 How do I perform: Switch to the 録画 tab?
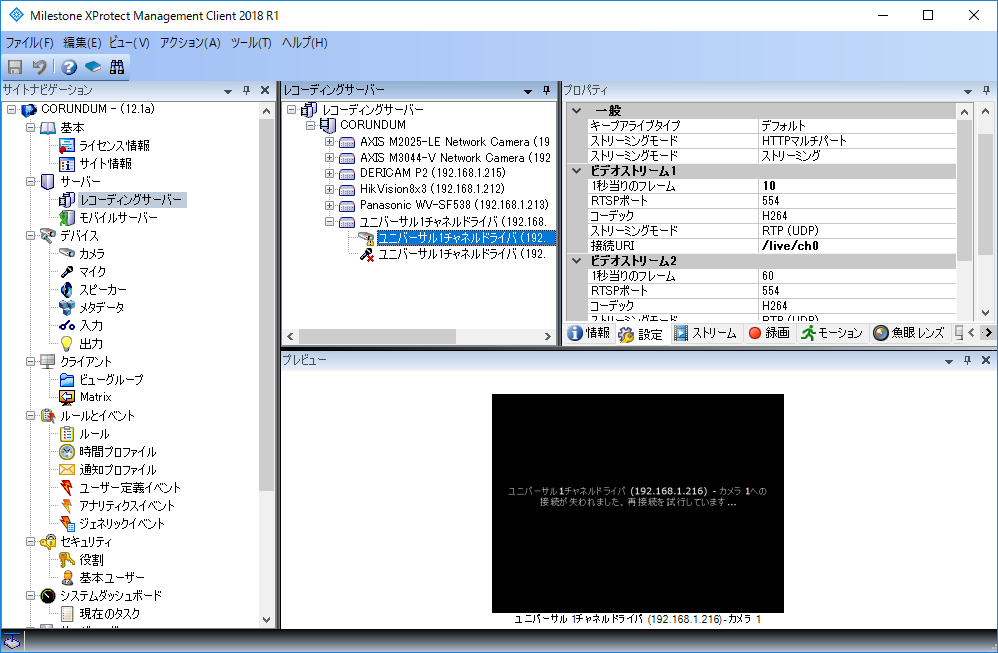coord(769,333)
